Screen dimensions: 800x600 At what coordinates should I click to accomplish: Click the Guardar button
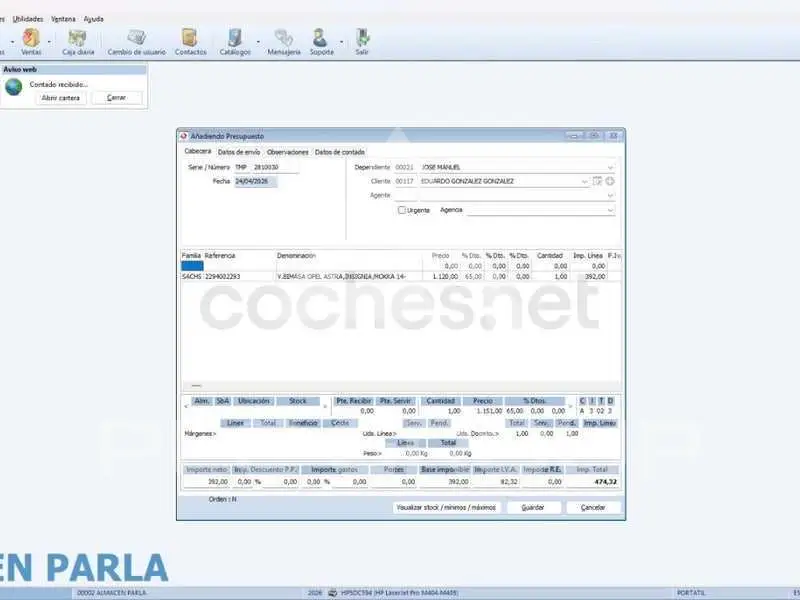pyautogui.click(x=533, y=508)
